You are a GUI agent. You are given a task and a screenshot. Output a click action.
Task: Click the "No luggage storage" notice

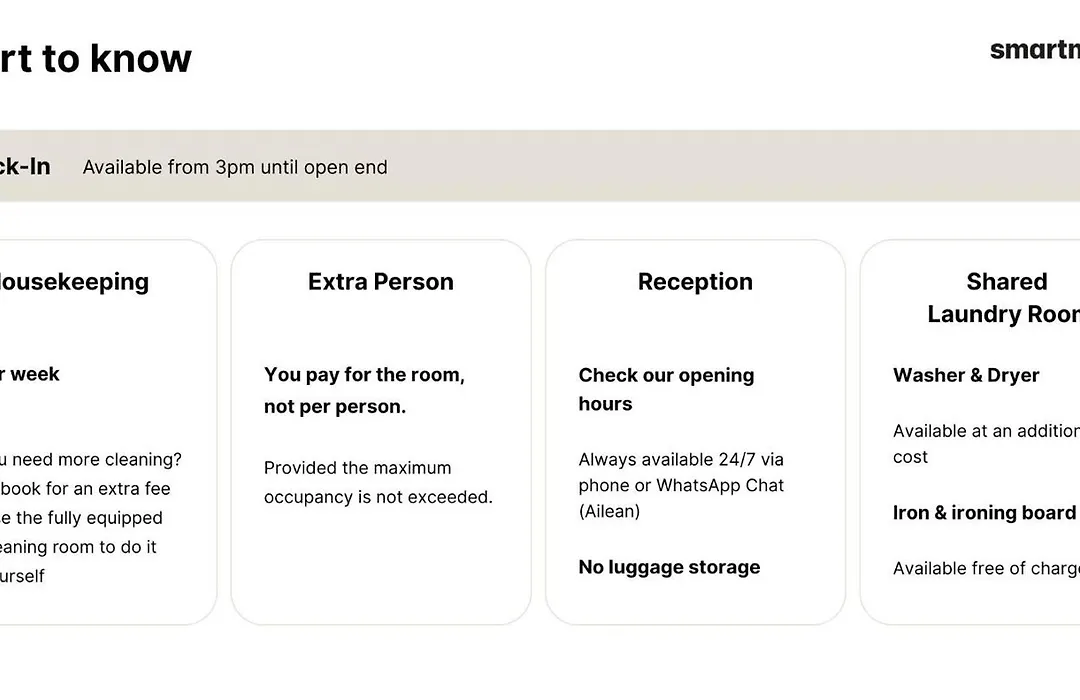point(669,567)
